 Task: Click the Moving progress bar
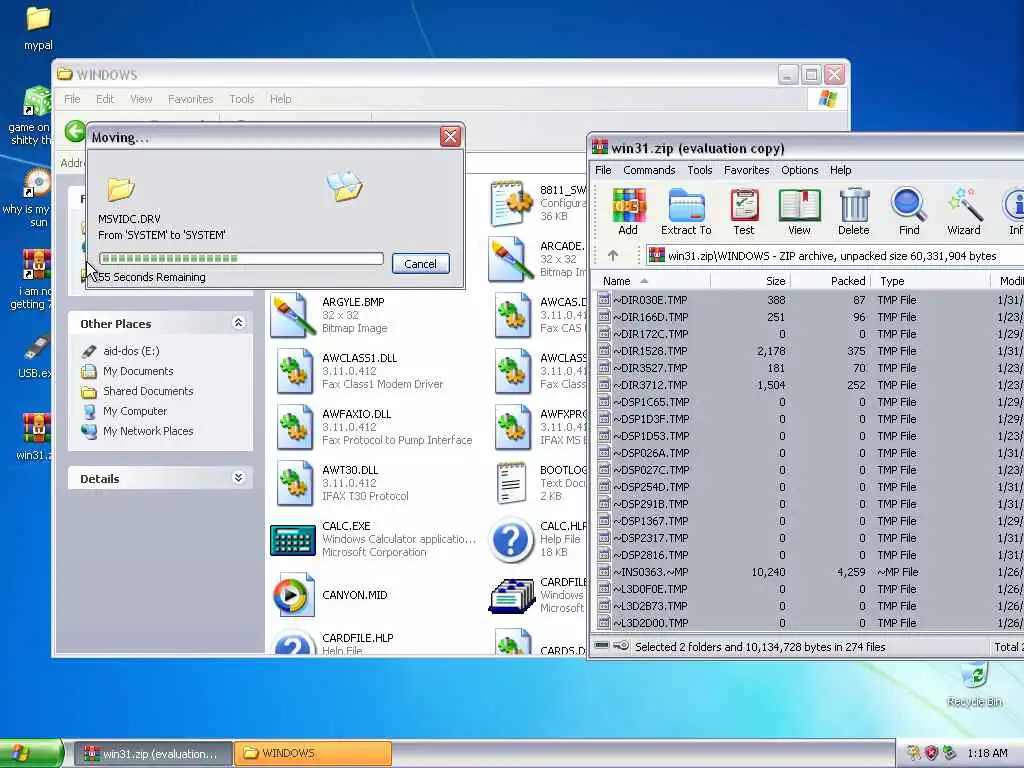(x=241, y=259)
